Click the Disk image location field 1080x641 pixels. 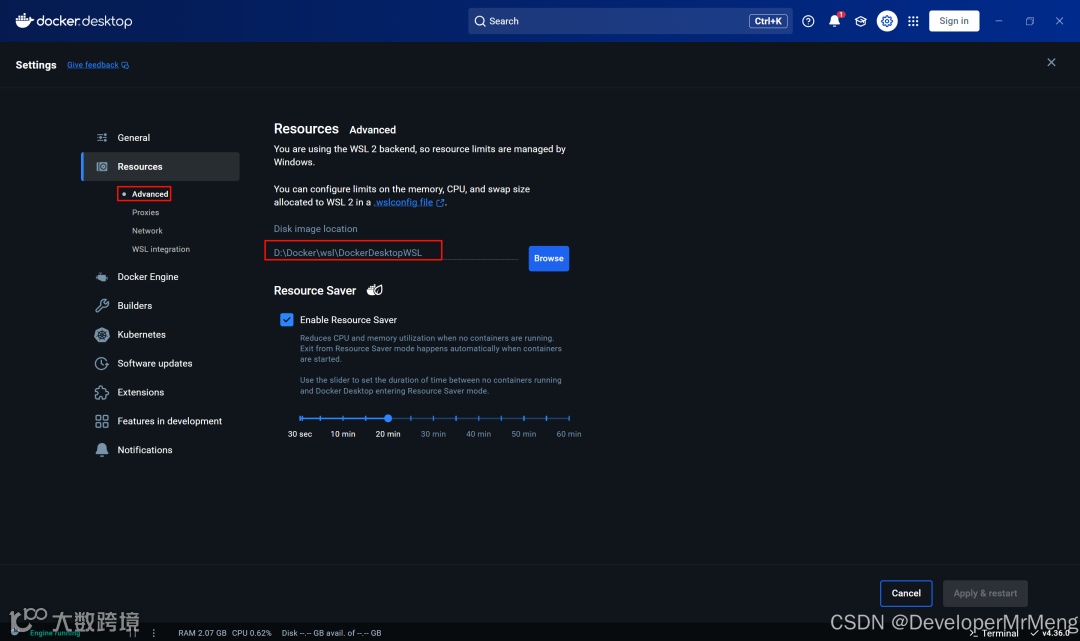pyautogui.click(x=395, y=253)
